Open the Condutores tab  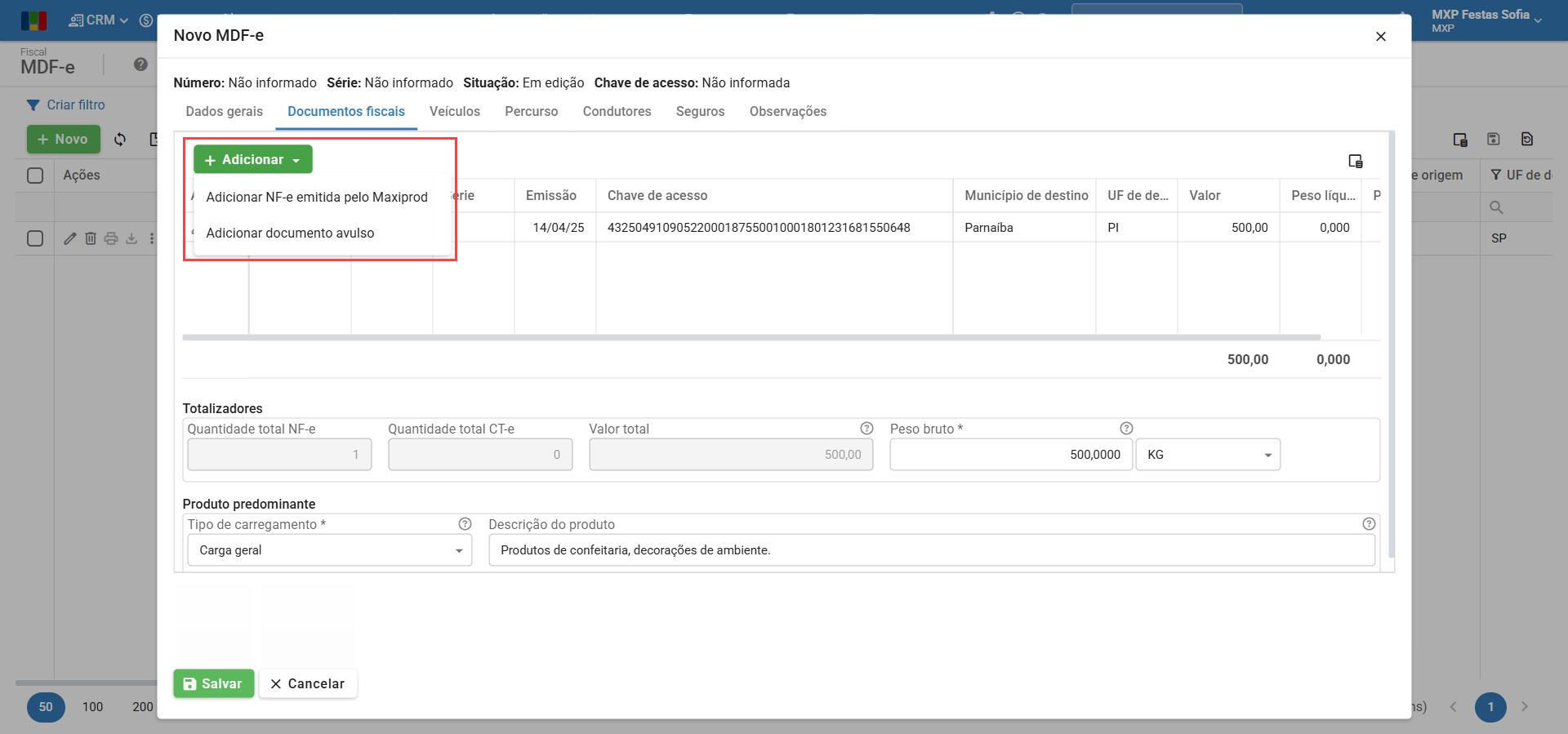pyautogui.click(x=617, y=112)
